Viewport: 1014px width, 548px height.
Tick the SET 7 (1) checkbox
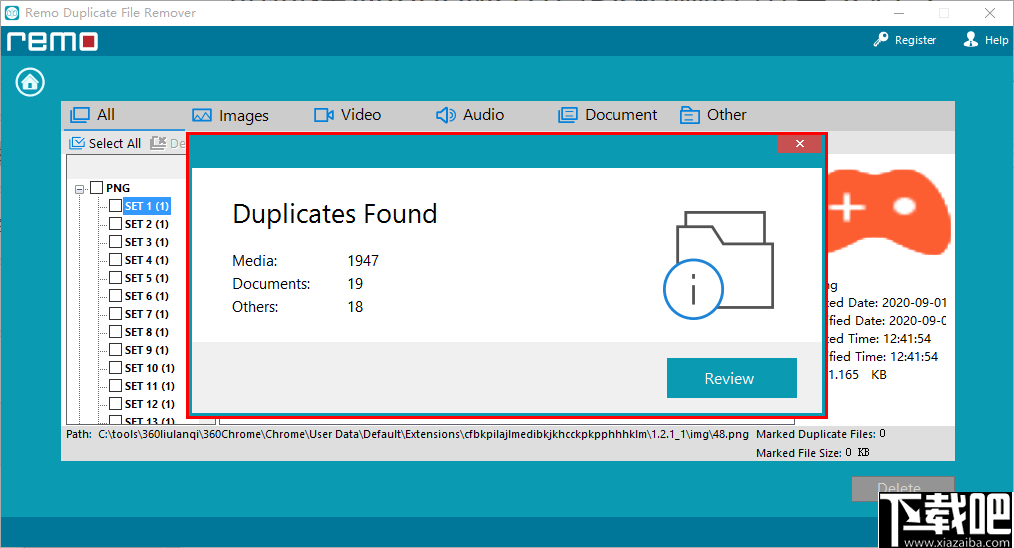pyautogui.click(x=115, y=314)
